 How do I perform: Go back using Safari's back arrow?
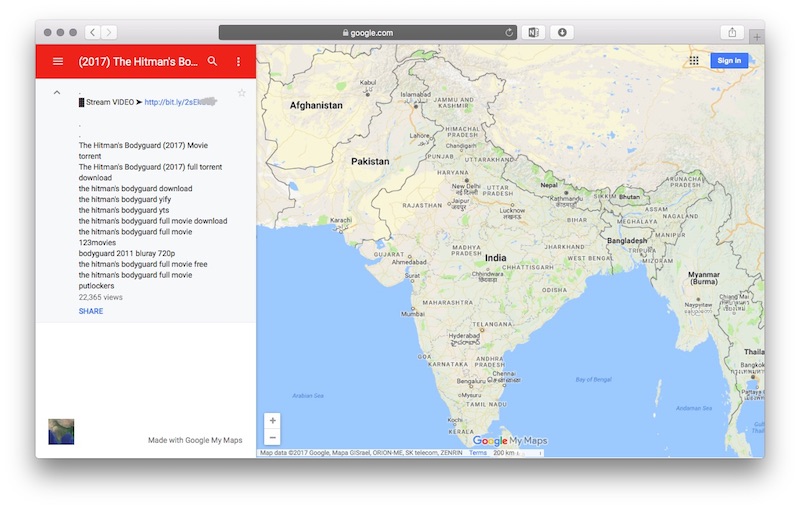[92, 32]
